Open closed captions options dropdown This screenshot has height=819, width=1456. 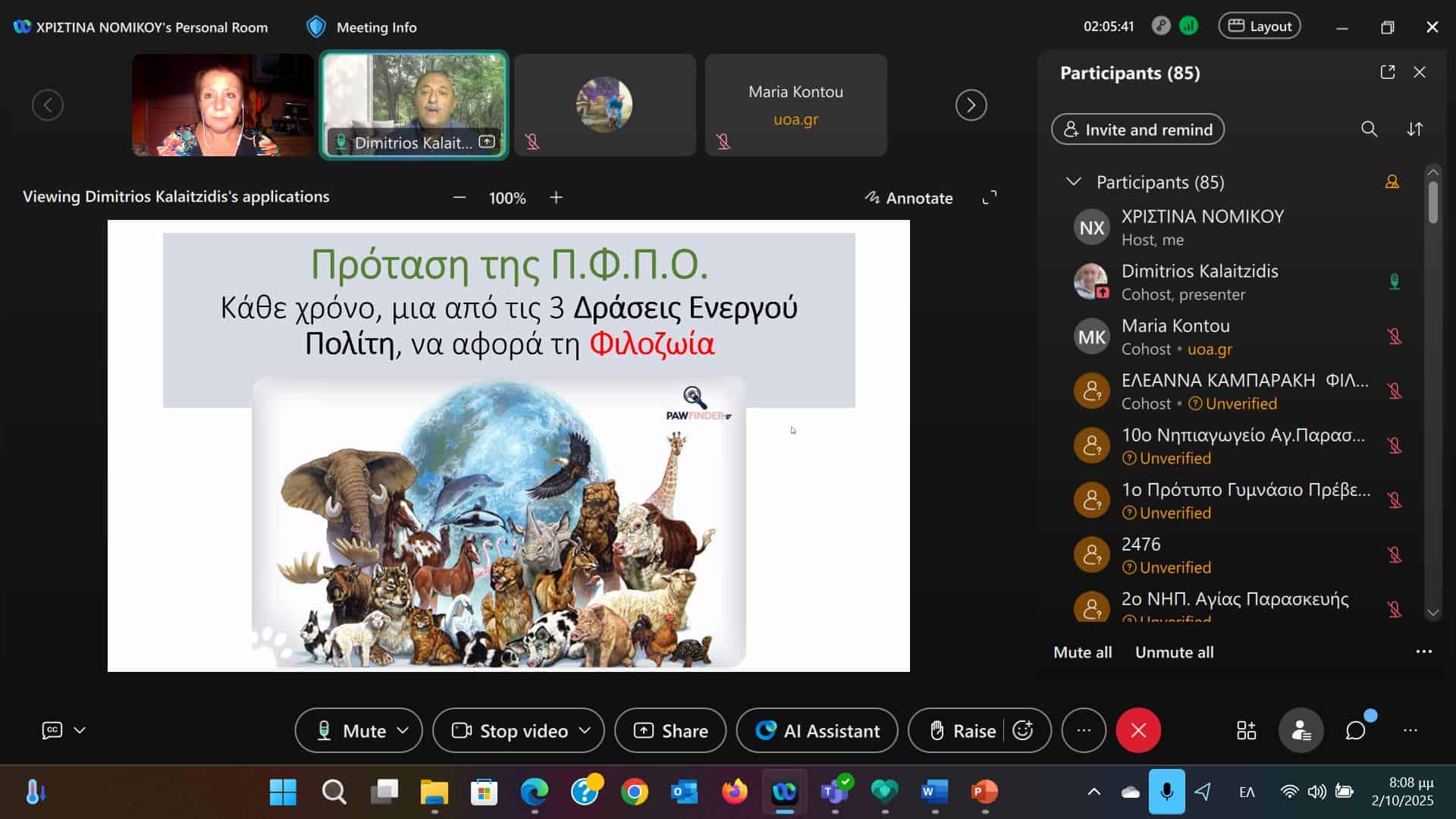click(x=80, y=730)
